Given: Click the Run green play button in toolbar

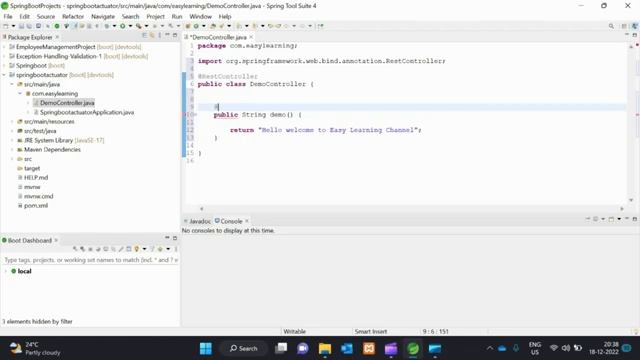Looking at the screenshot, I should tap(122, 26).
